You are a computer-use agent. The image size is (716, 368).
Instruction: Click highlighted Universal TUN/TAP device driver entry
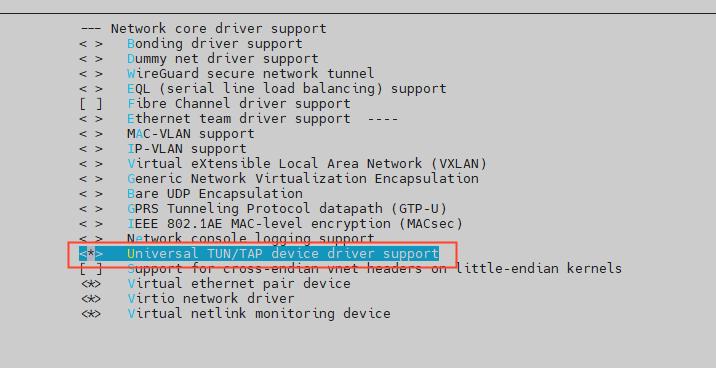point(259,253)
